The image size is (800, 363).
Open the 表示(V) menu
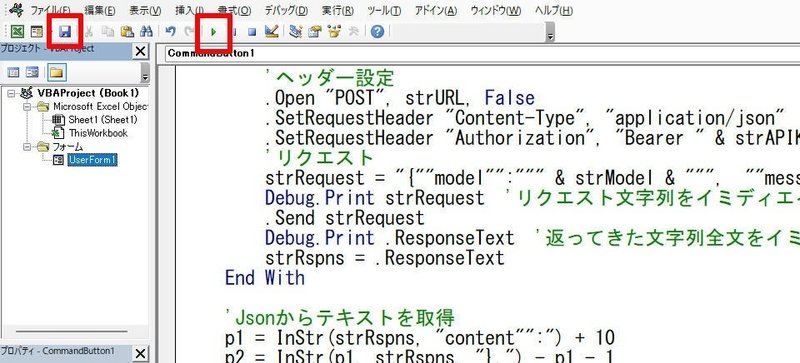pyautogui.click(x=145, y=10)
